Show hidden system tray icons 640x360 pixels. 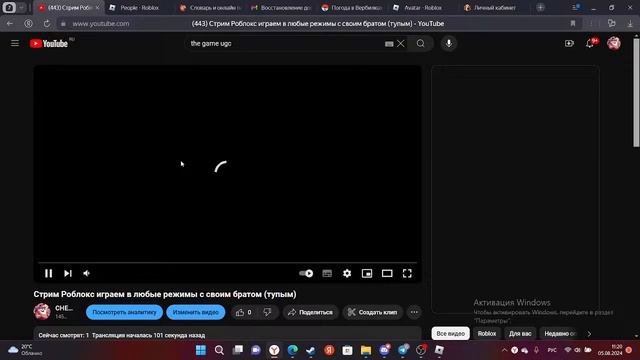click(504, 350)
